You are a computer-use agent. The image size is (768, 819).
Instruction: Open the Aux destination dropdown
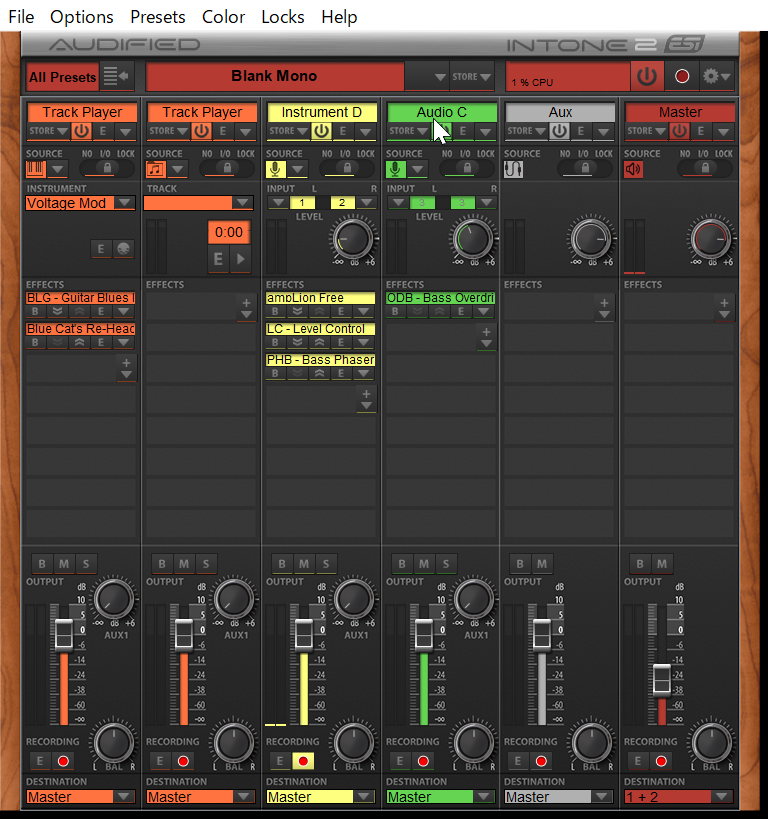pos(602,797)
